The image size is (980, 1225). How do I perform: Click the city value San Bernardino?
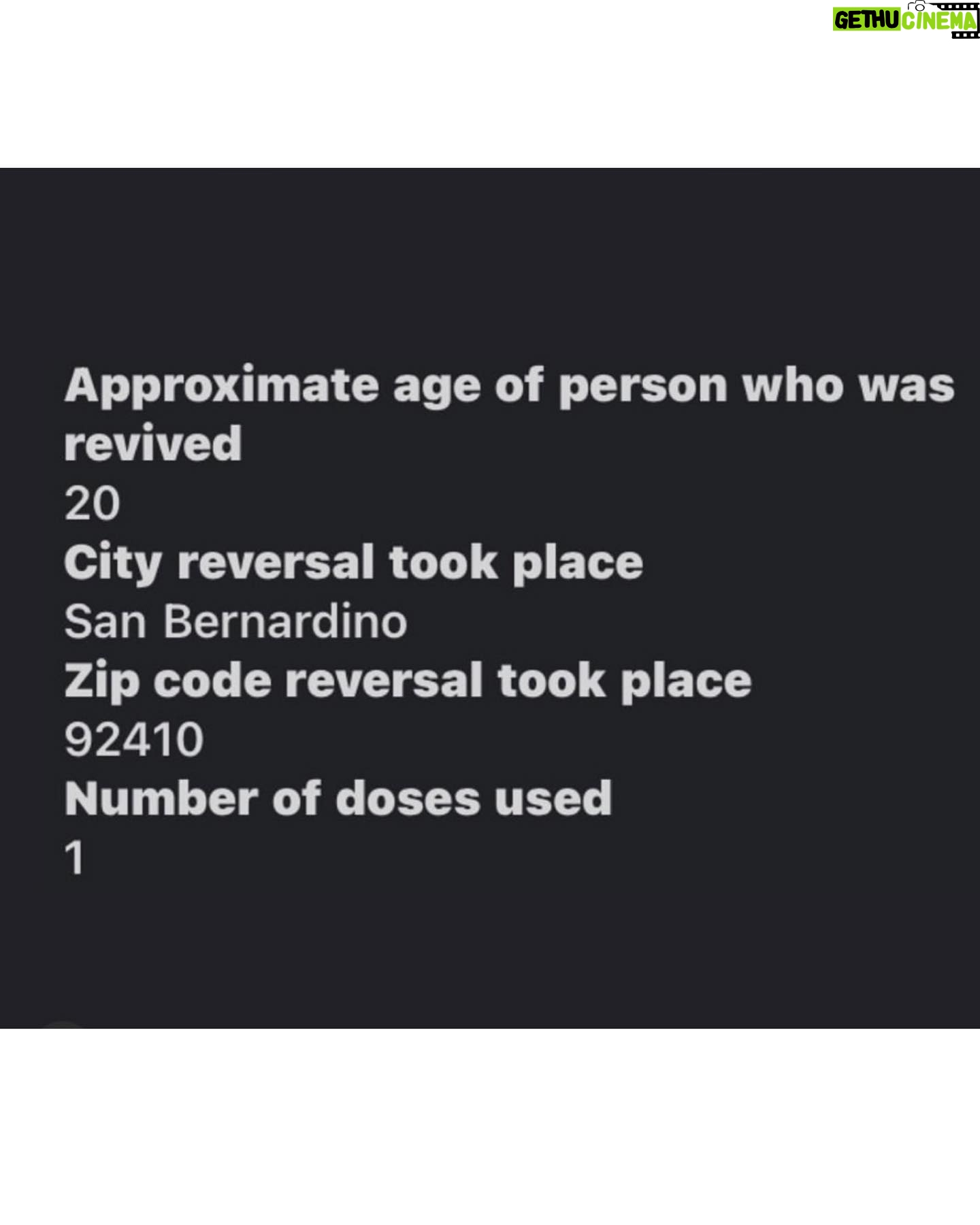point(236,621)
